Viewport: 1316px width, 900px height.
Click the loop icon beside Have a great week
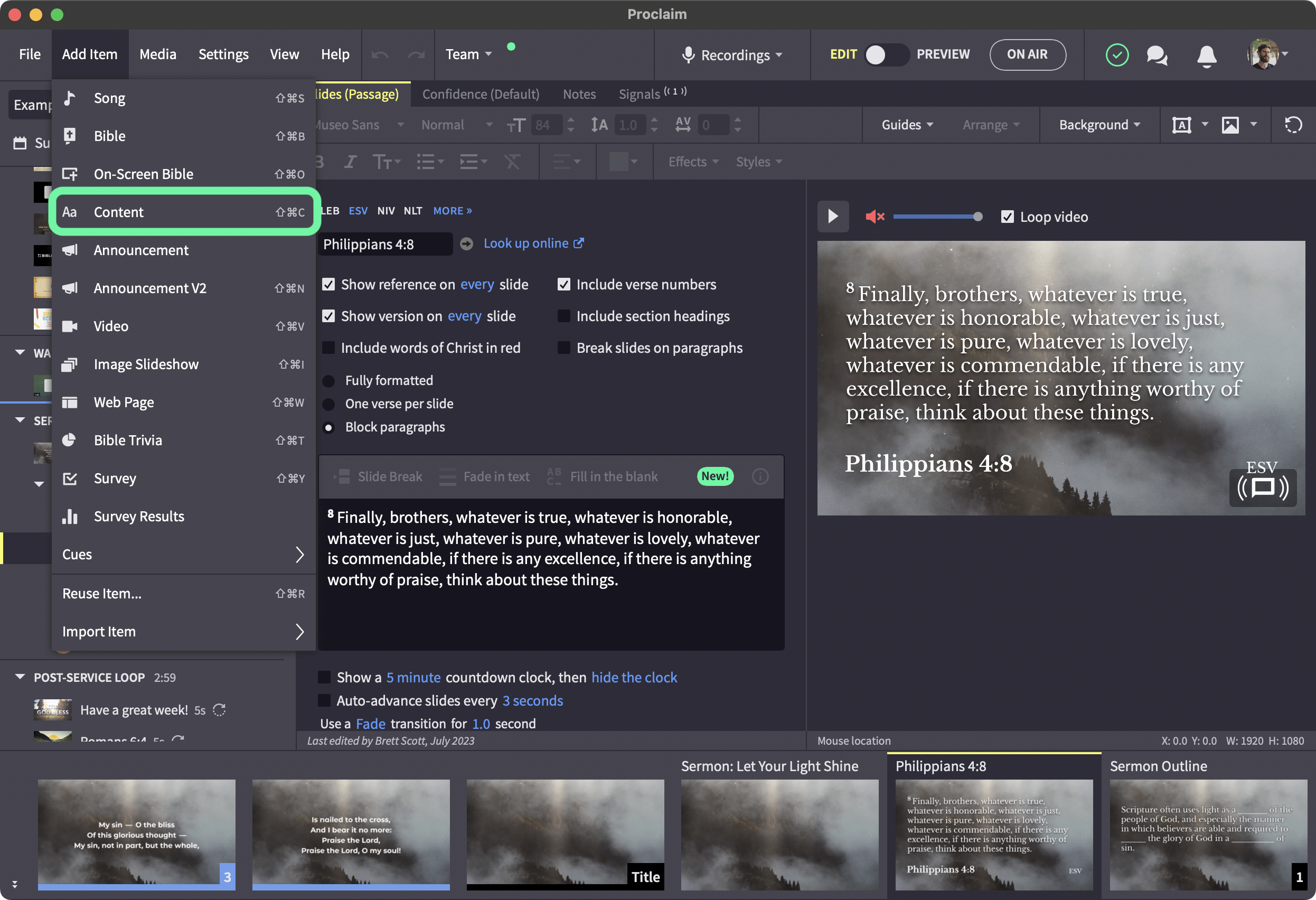point(219,710)
